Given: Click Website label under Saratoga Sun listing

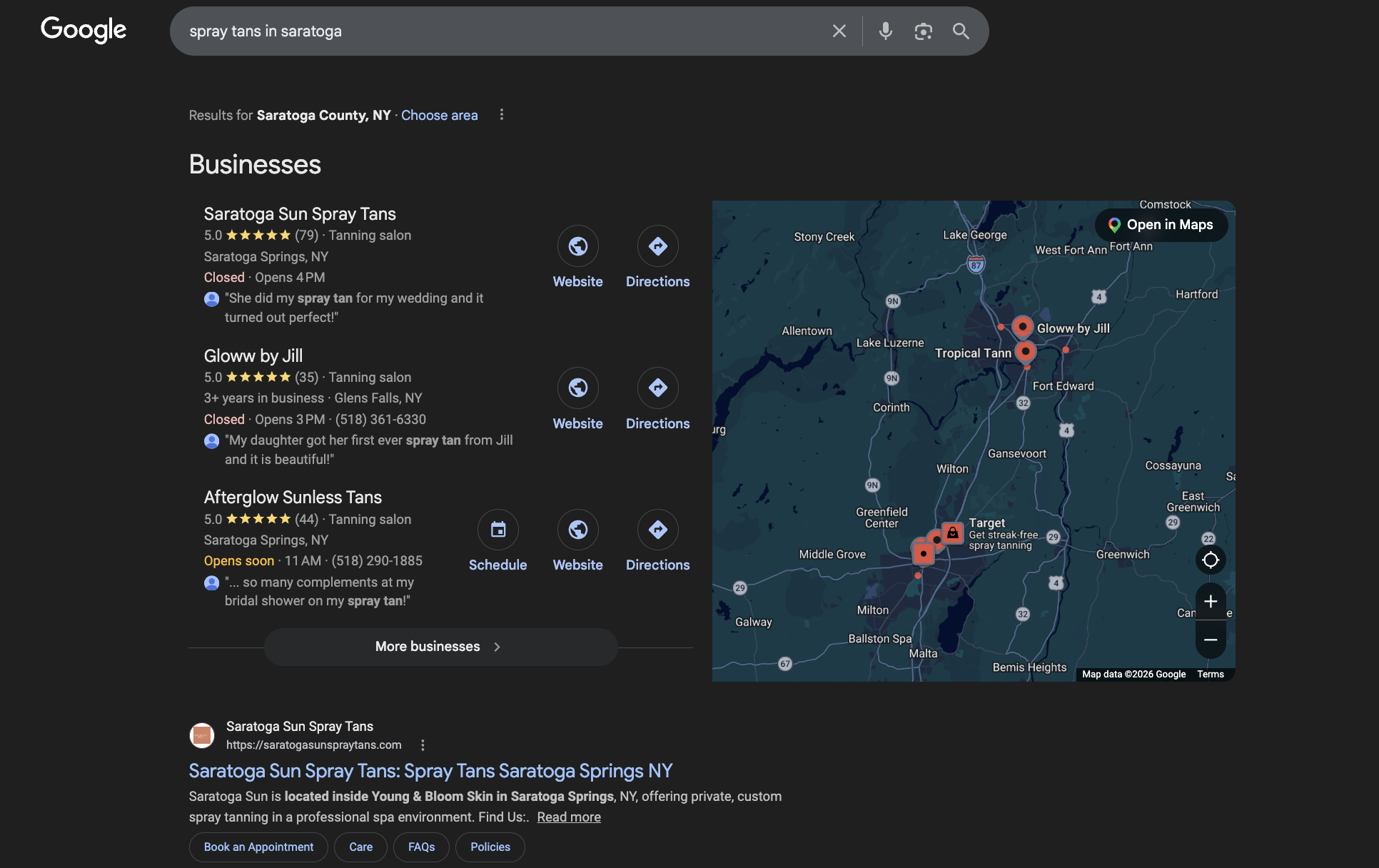Looking at the screenshot, I should (578, 282).
